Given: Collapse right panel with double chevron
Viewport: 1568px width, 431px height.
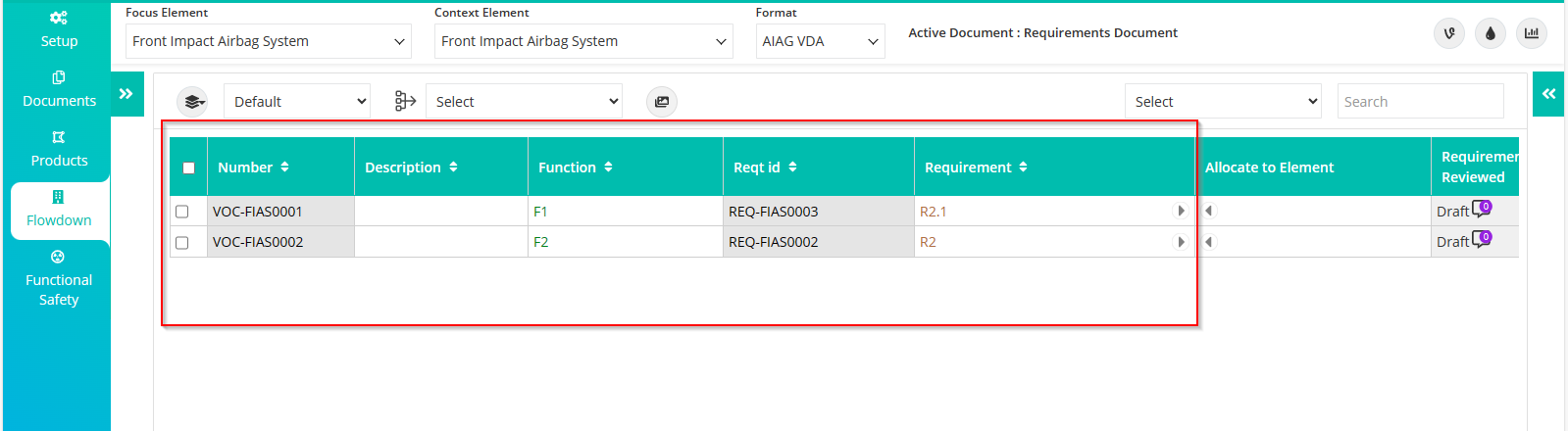Looking at the screenshot, I should [x=1548, y=94].
